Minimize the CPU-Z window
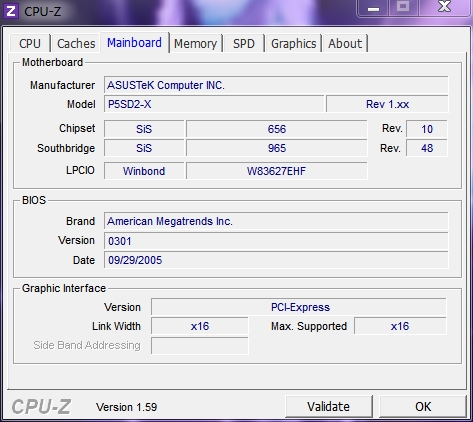This screenshot has width=473, height=422. click(x=373, y=8)
